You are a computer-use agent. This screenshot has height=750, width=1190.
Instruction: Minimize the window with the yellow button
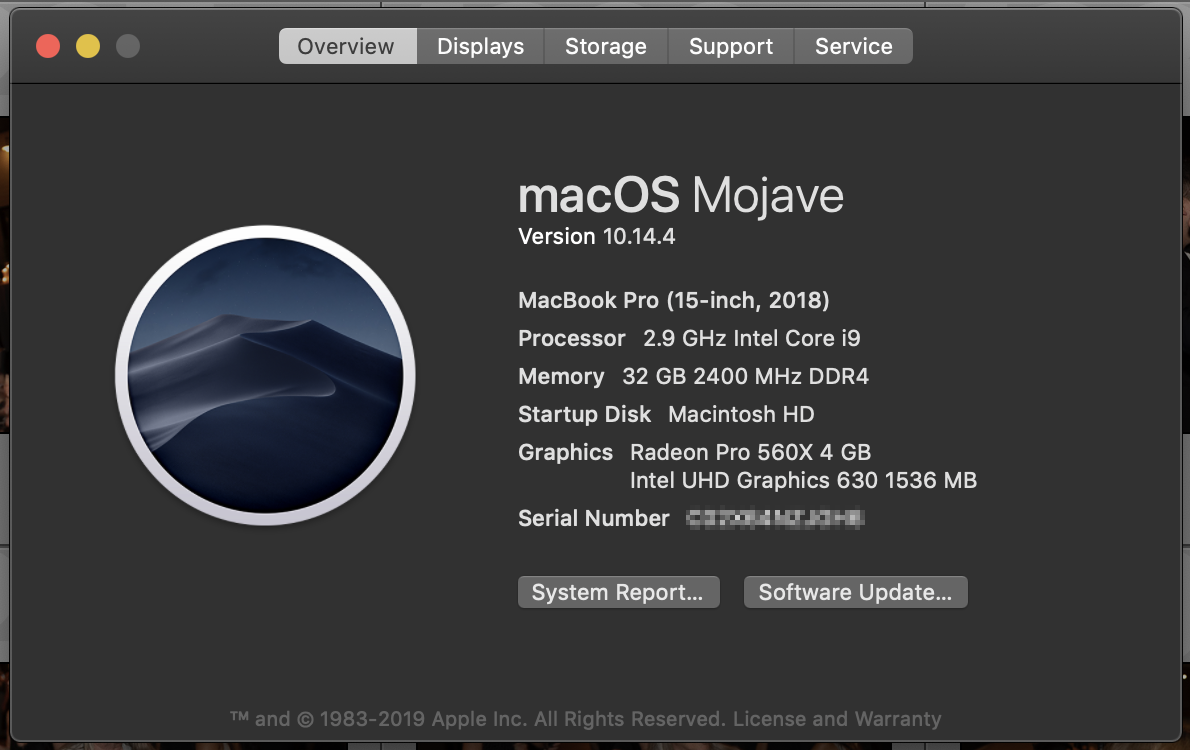tap(88, 46)
